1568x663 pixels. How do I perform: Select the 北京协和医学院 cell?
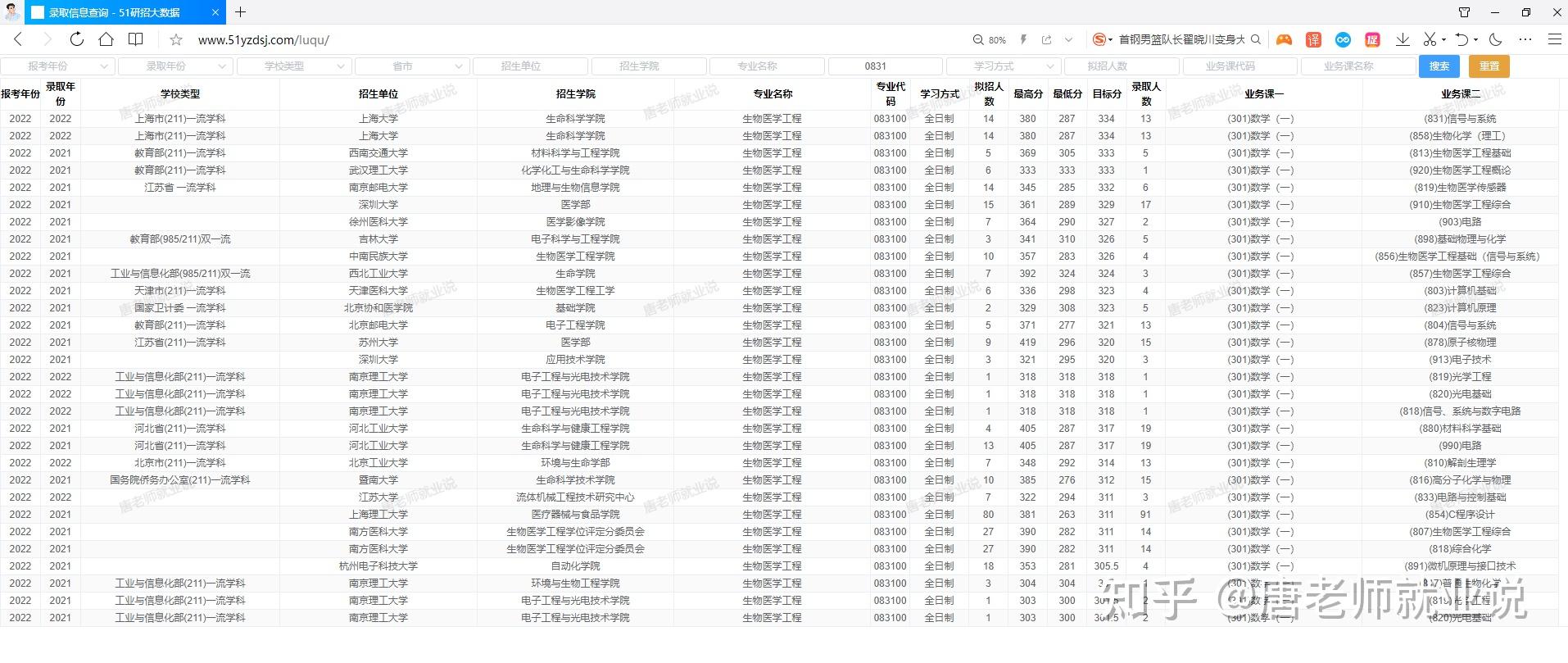(378, 308)
